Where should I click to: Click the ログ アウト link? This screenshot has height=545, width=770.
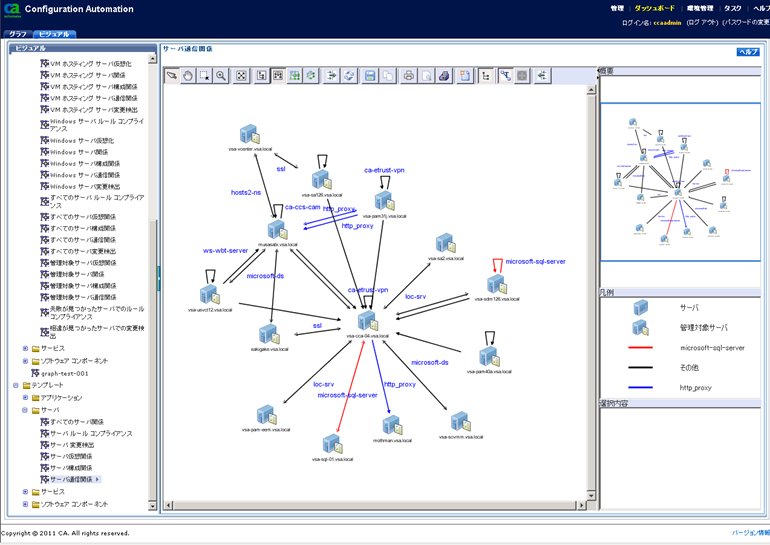click(x=702, y=23)
